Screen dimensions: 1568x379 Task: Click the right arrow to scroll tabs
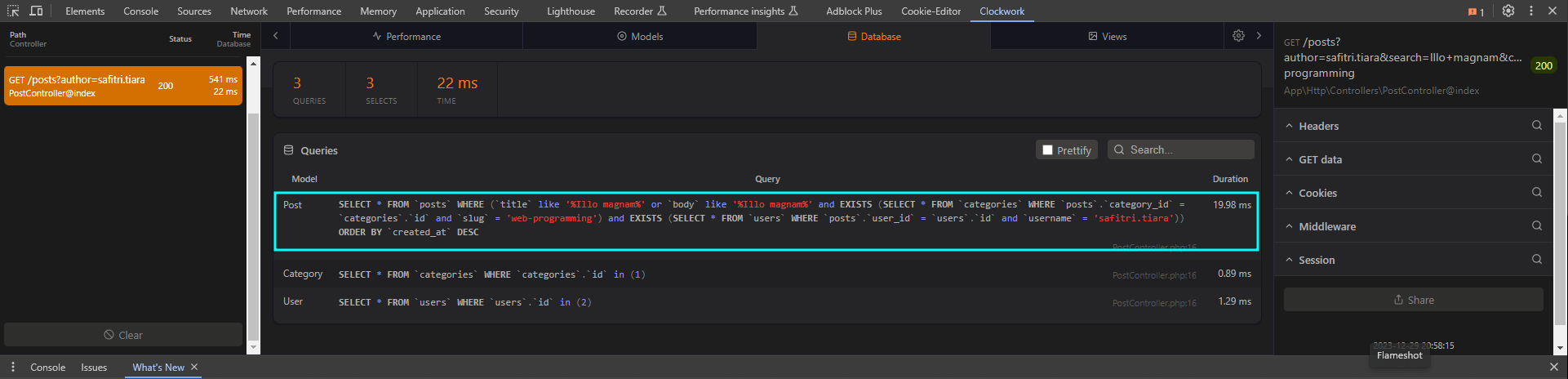[x=1259, y=36]
